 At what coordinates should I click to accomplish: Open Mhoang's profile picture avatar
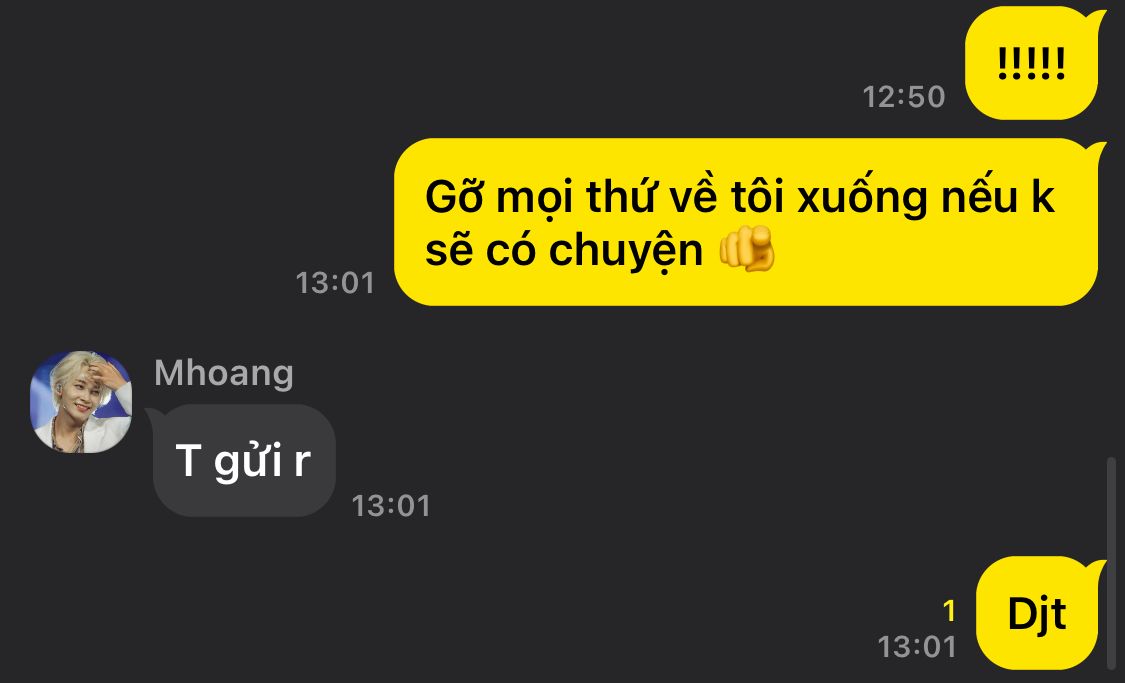coord(81,402)
